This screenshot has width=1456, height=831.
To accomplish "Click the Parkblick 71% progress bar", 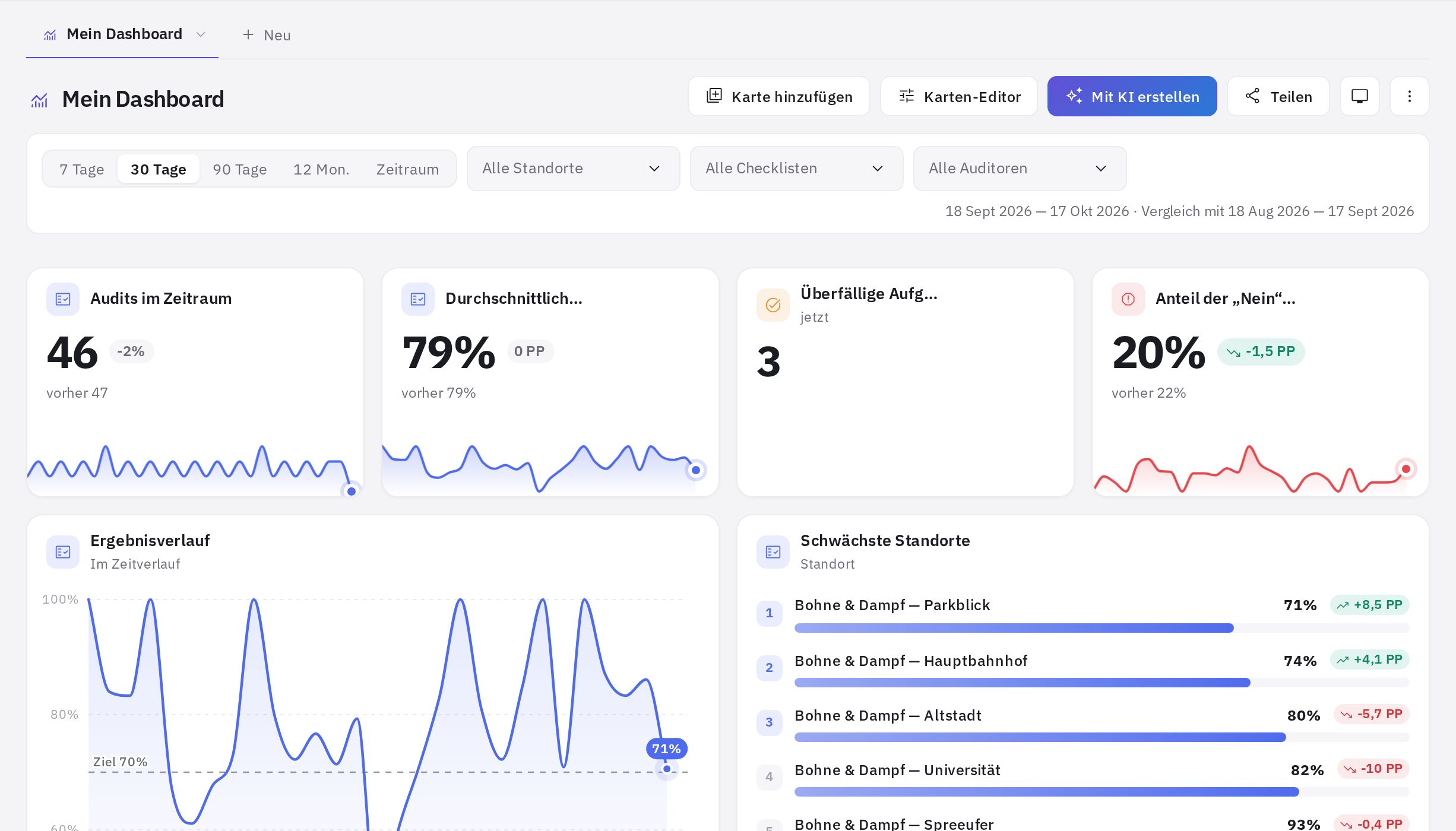I will point(1102,628).
